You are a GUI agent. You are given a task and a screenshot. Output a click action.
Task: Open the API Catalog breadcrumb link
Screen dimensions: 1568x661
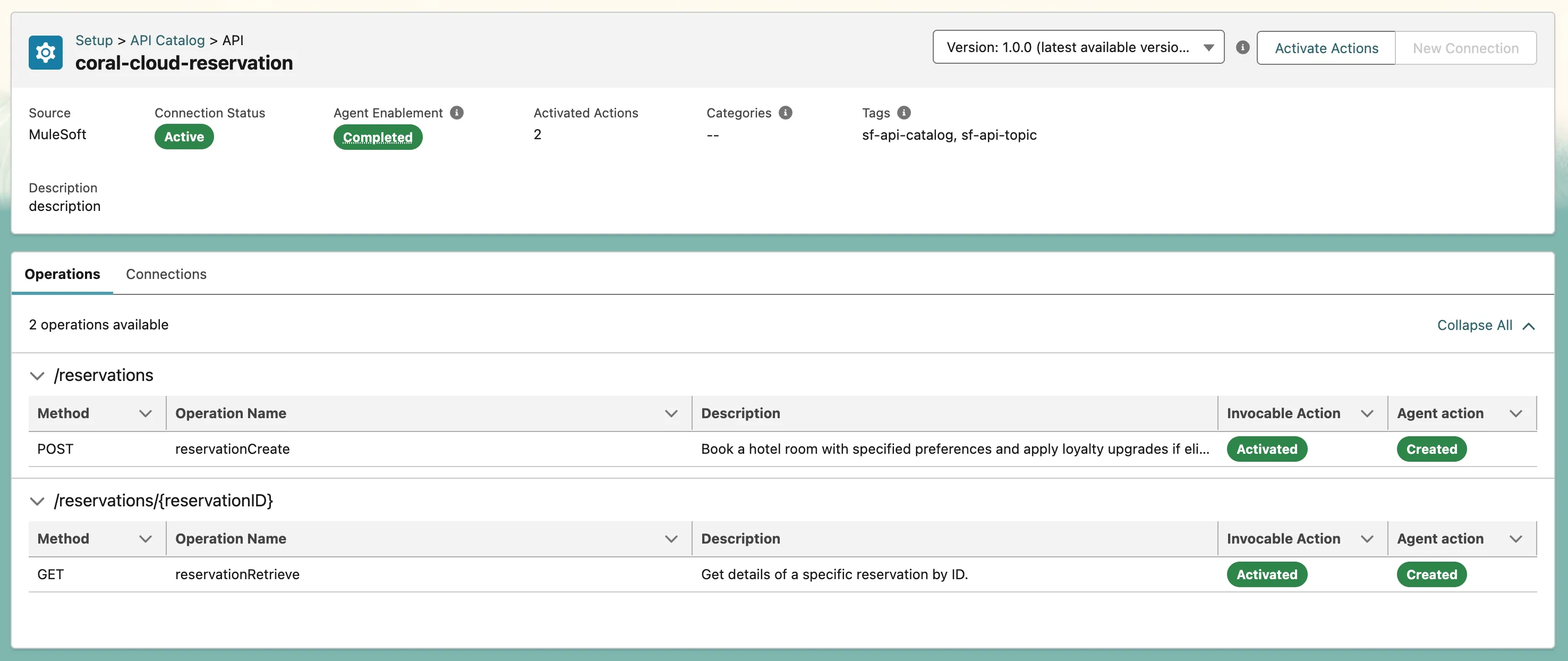click(167, 40)
